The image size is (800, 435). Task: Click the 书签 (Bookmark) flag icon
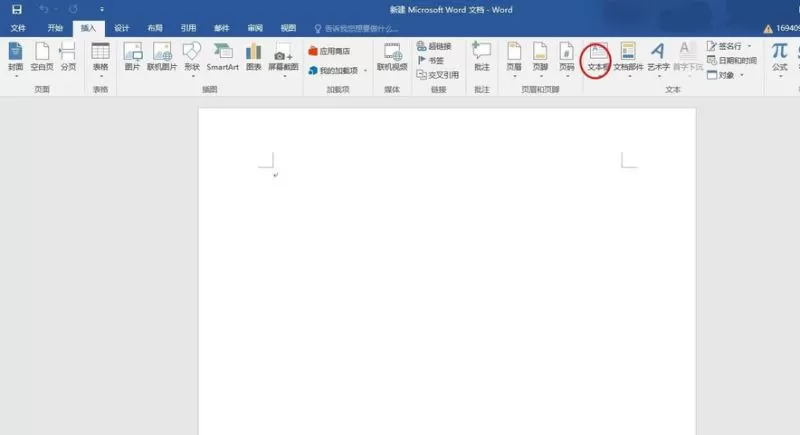coord(421,60)
